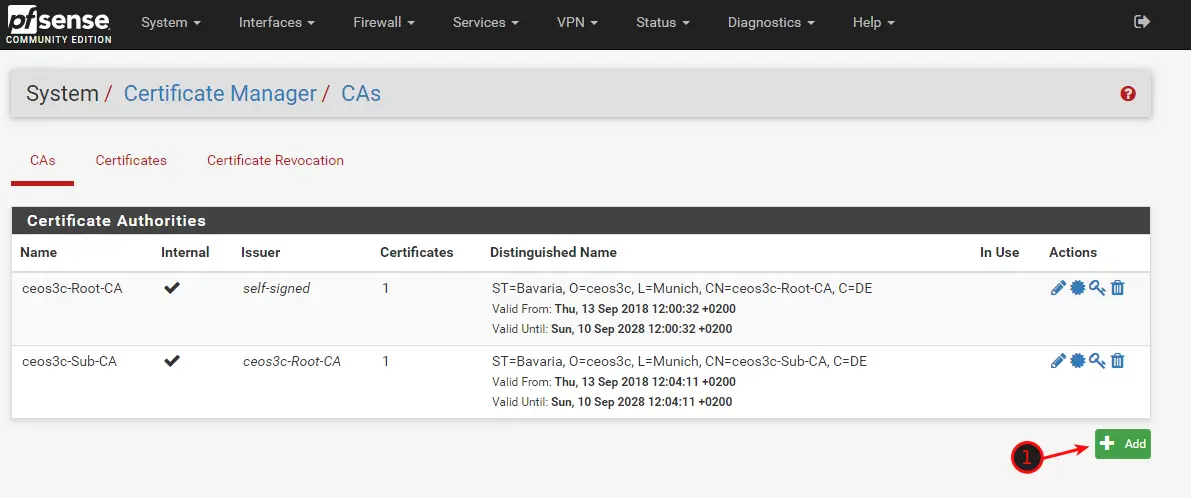Screen dimensions: 1191x498
Task: Expand the Diagnostics dropdown menu
Action: click(x=771, y=23)
